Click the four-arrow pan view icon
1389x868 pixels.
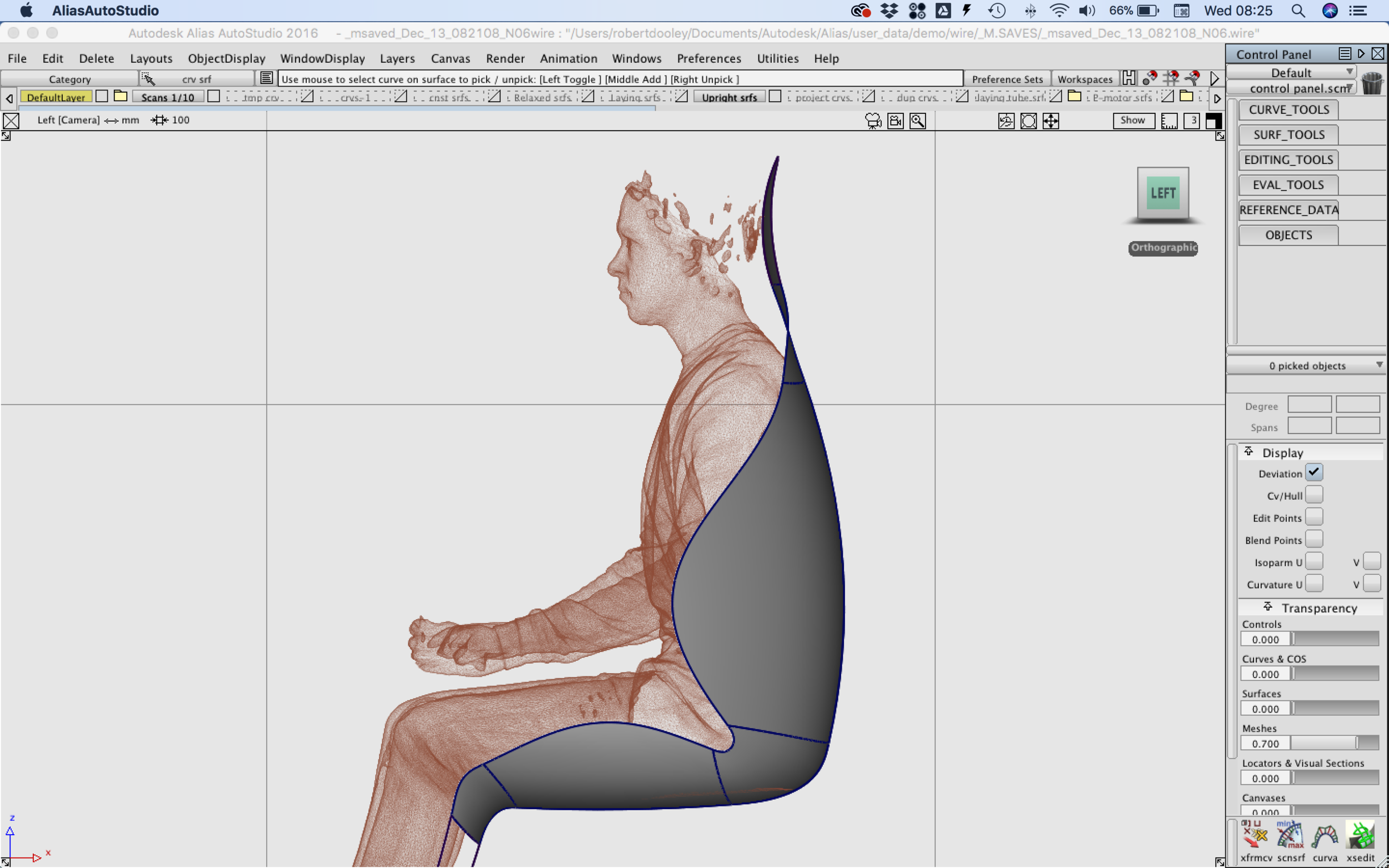(1051, 121)
